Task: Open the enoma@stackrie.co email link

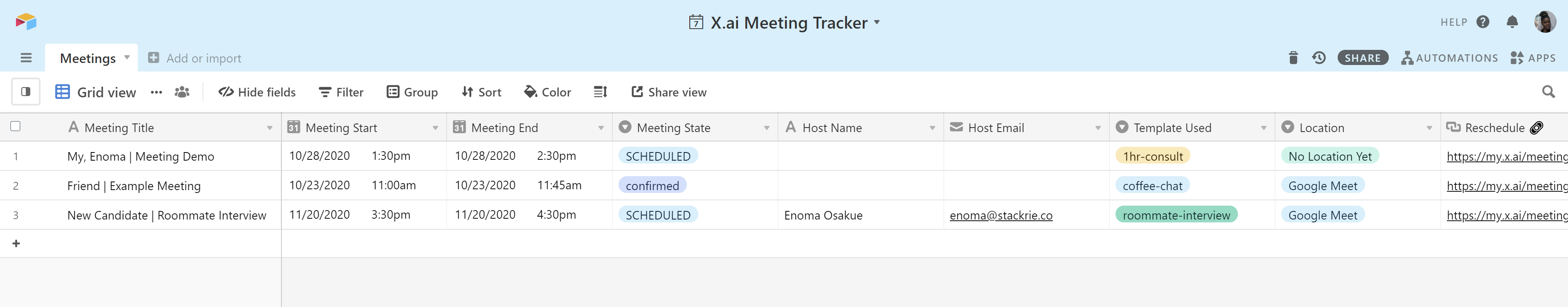Action: [1001, 215]
